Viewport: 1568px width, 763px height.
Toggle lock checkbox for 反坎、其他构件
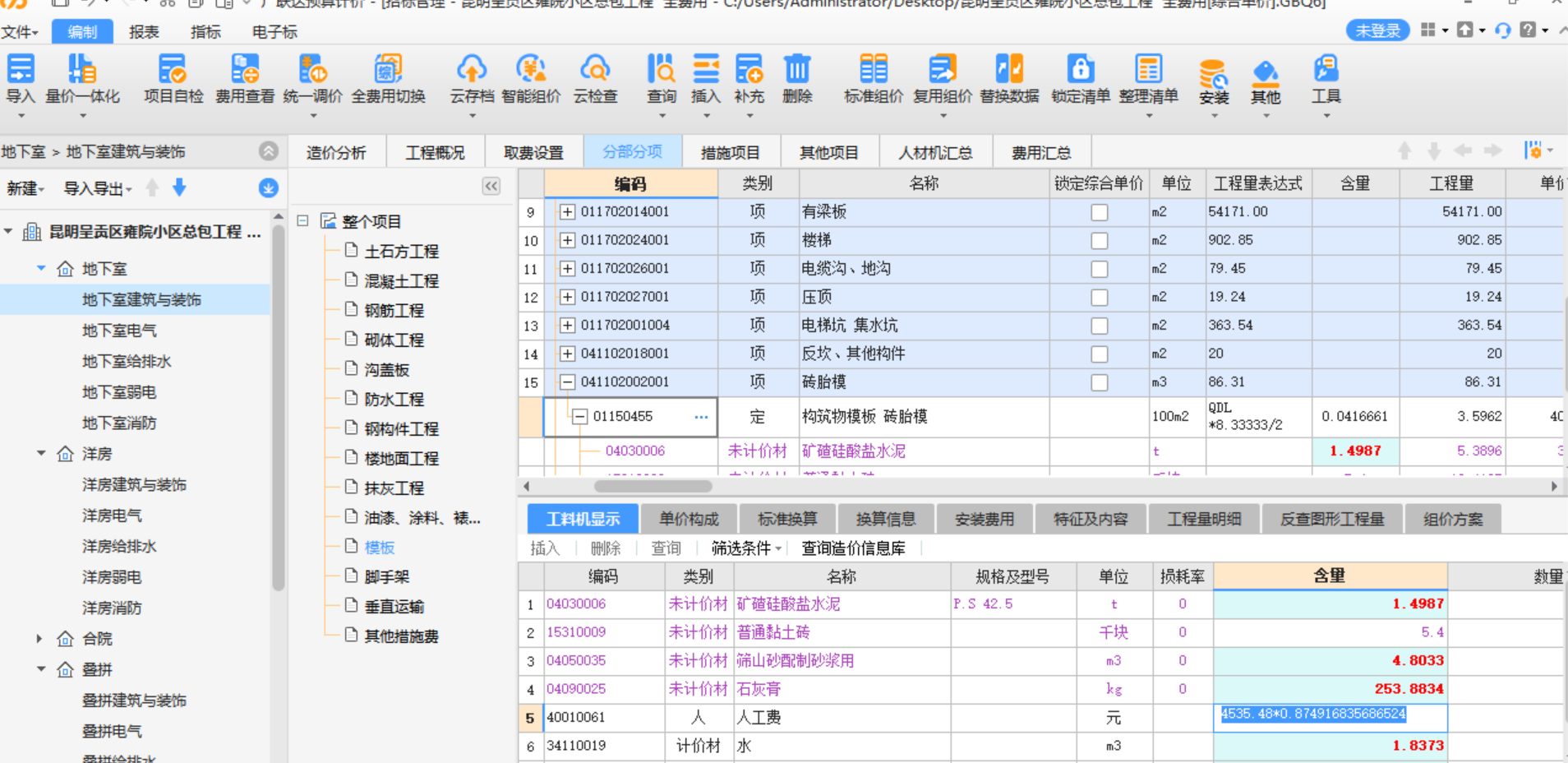(x=1099, y=354)
